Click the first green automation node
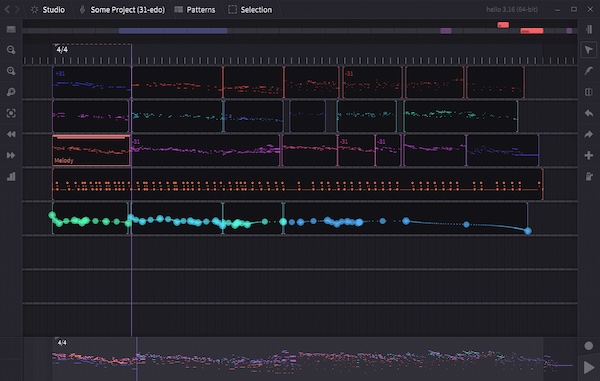 52,215
